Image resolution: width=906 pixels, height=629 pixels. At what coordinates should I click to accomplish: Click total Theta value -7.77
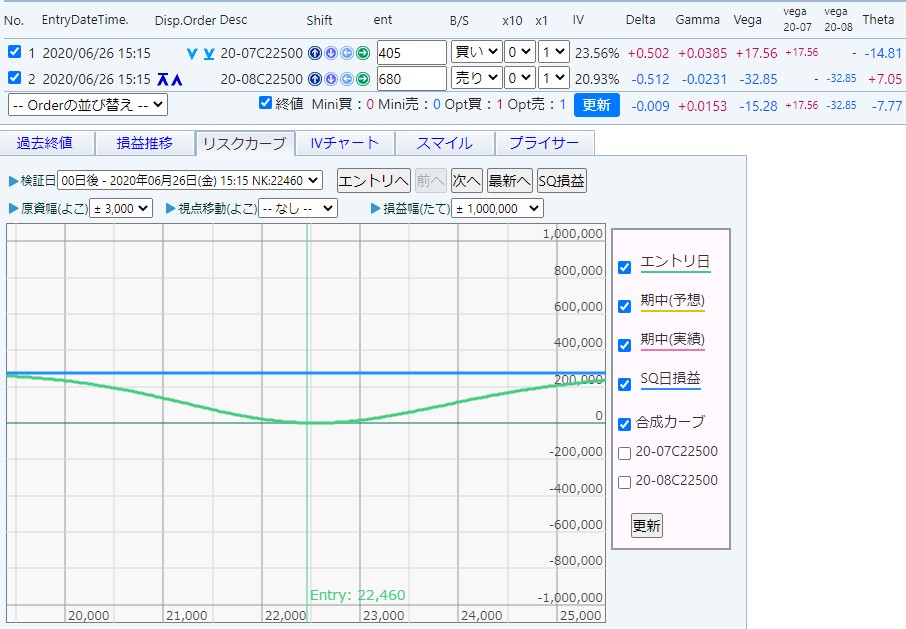887,106
